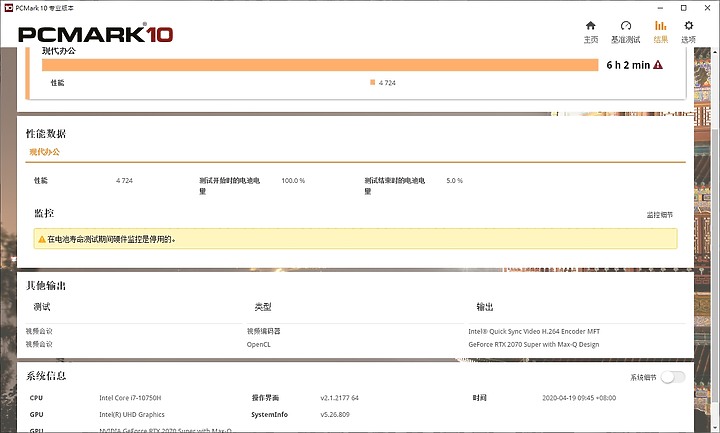720x433 pixels.
Task: Maximize the PCMark 10 window
Action: [x=684, y=8]
